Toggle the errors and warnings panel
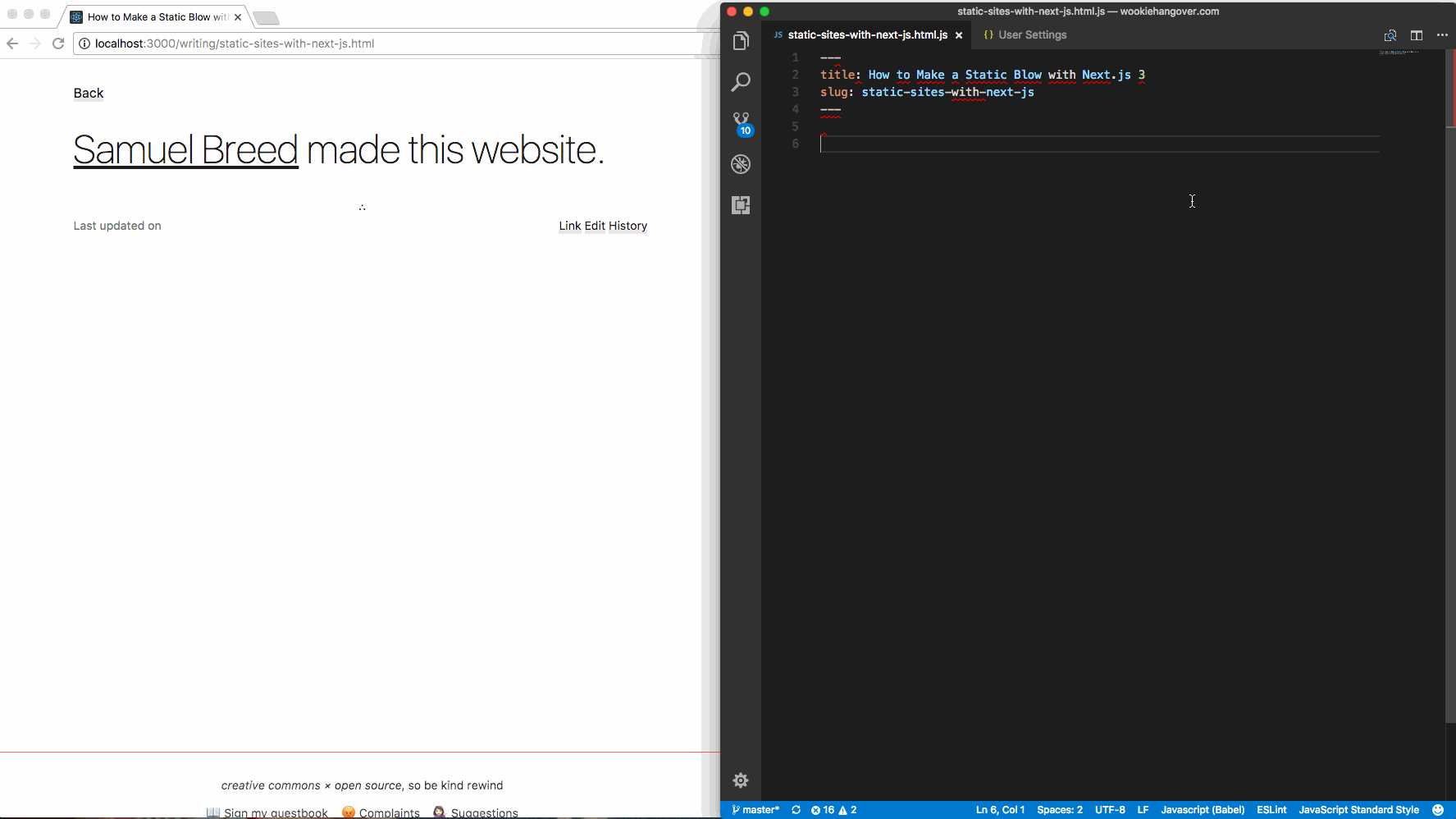The image size is (1456, 819). click(x=833, y=810)
